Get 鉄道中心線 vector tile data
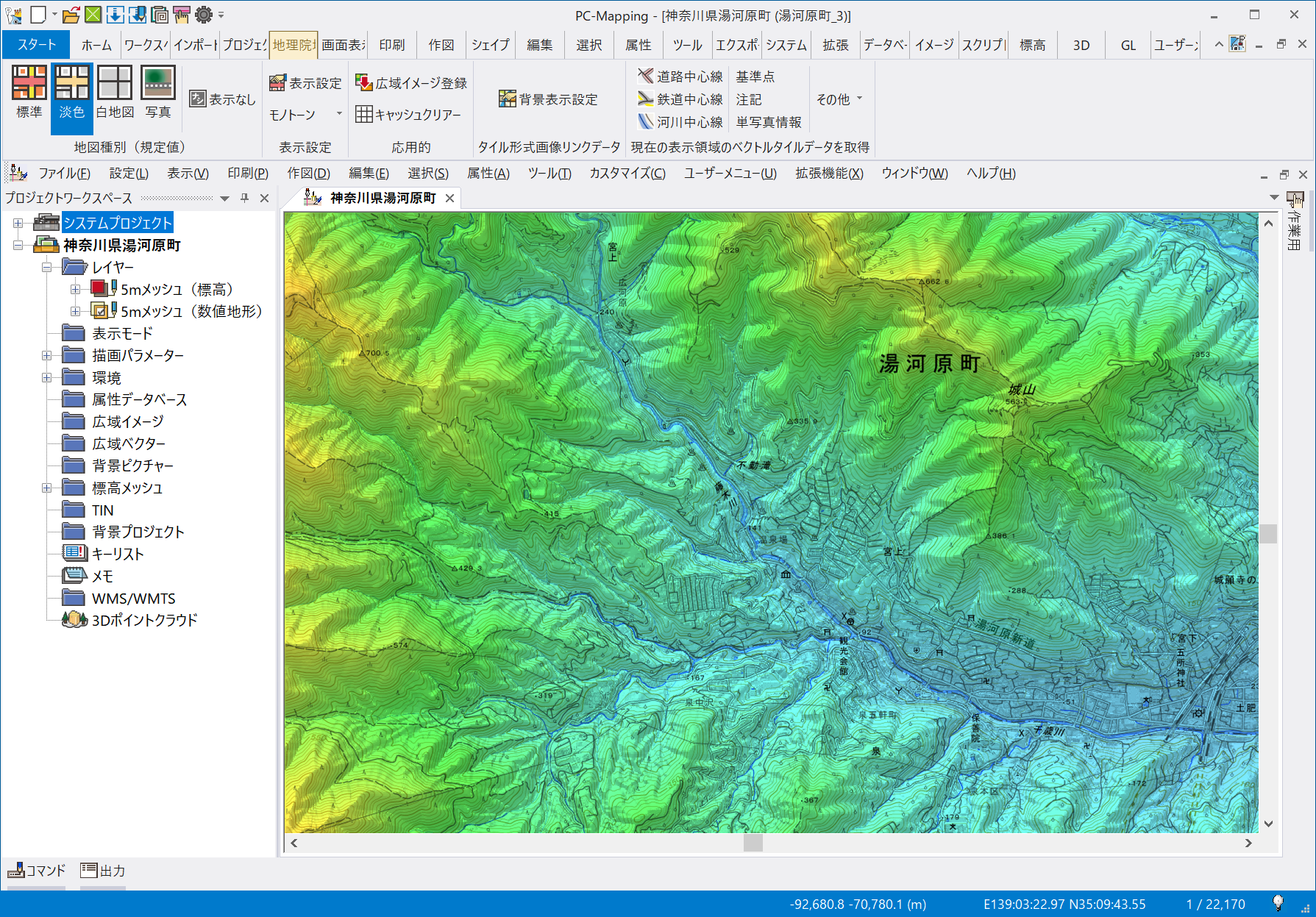Viewport: 1316px width, 917px height. click(x=680, y=99)
